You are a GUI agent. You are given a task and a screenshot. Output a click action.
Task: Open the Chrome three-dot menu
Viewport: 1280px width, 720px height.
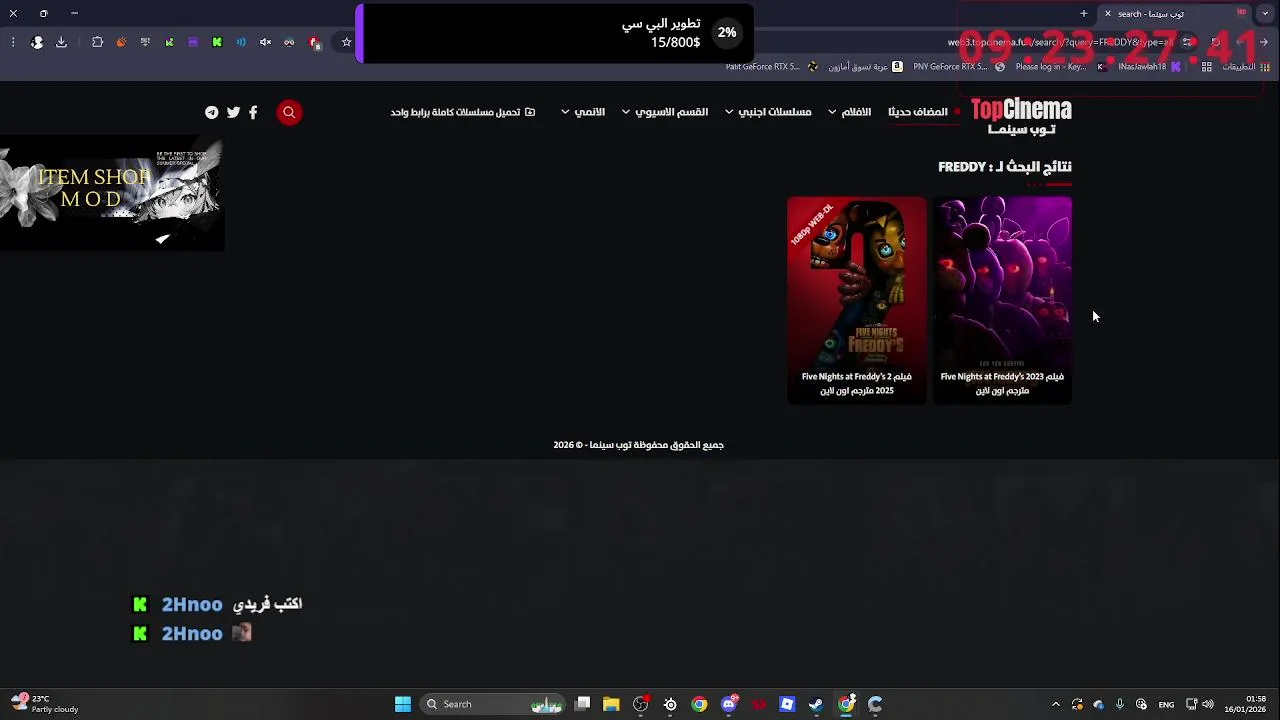pyautogui.click(x=13, y=42)
